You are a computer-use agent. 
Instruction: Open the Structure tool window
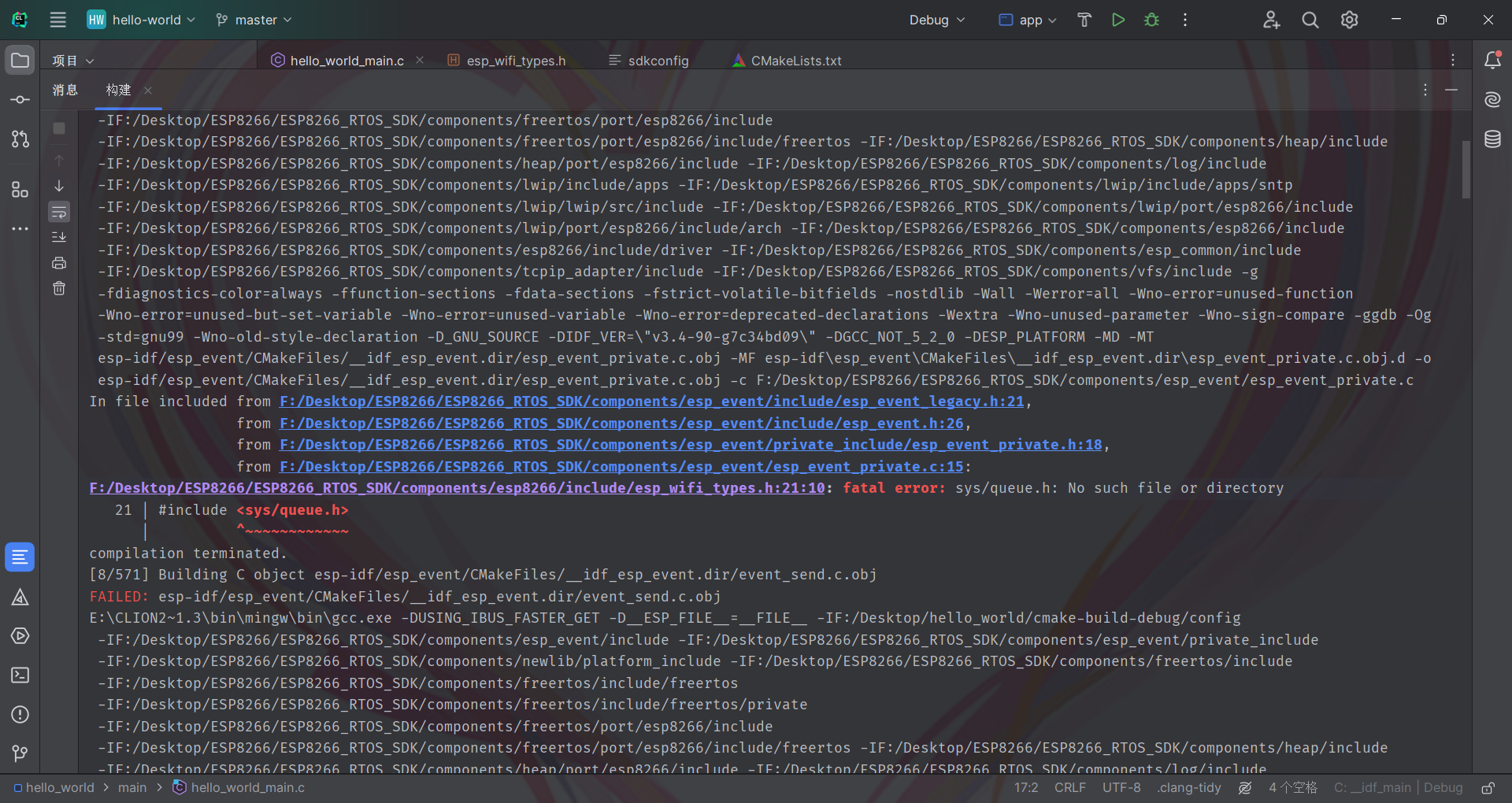[20, 190]
